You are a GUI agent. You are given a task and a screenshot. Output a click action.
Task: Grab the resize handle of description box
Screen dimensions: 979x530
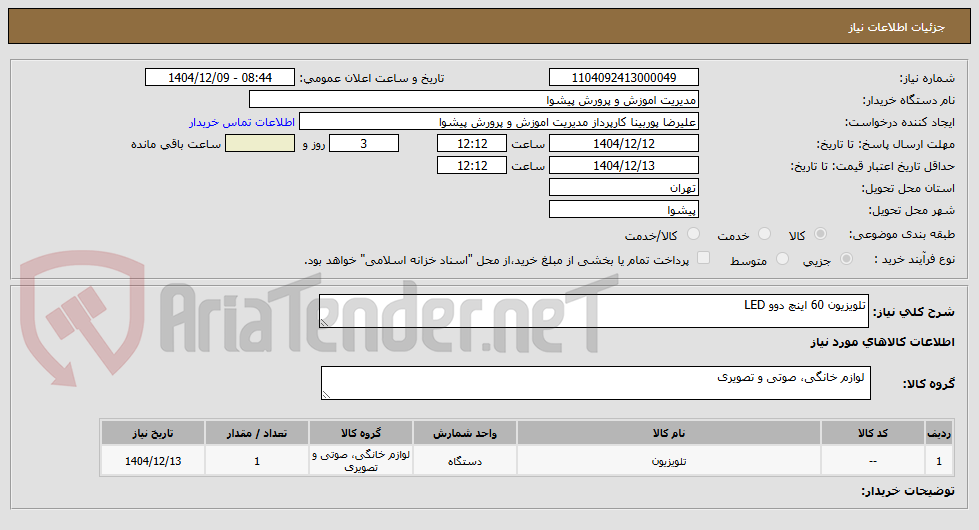click(x=324, y=323)
